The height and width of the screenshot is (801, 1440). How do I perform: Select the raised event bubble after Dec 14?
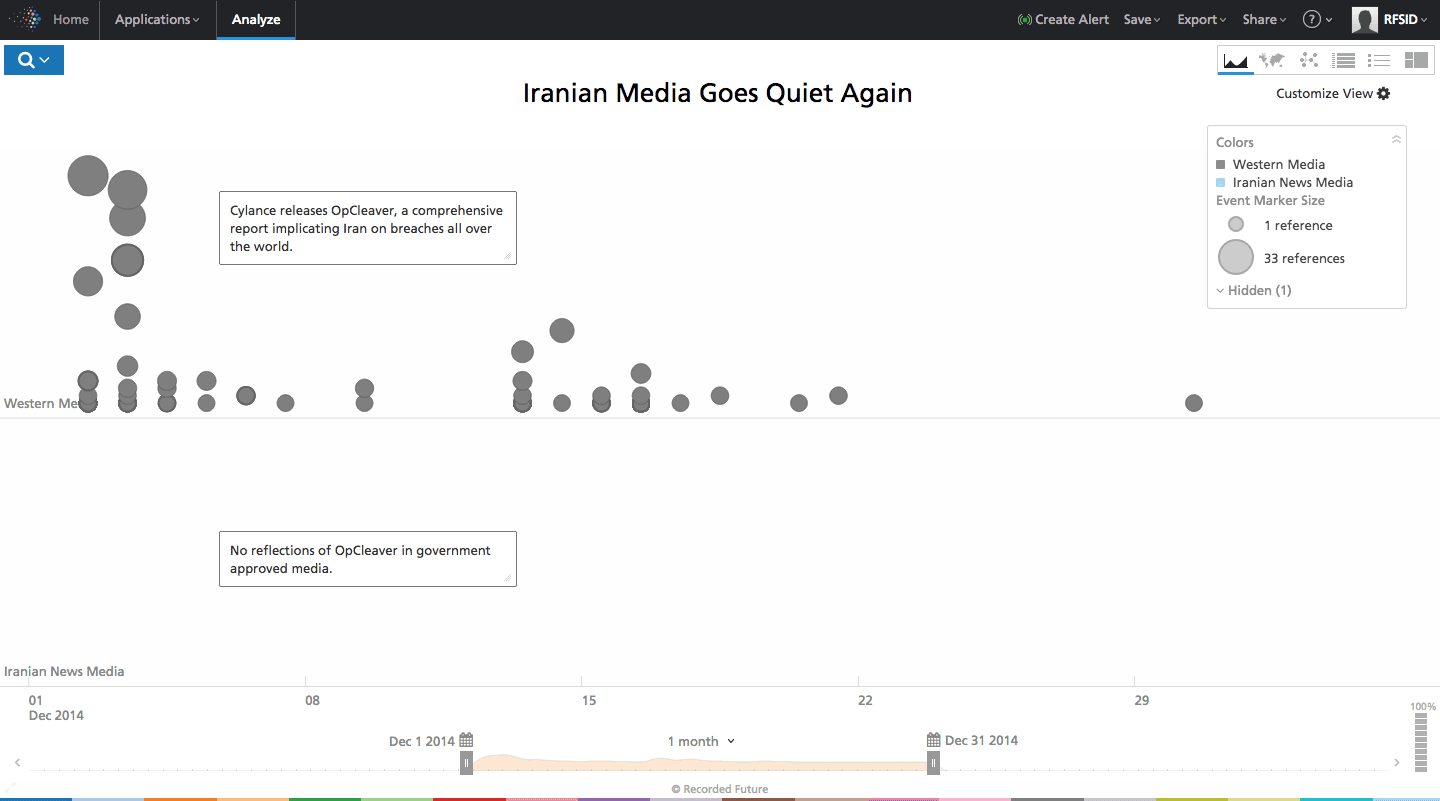point(562,331)
